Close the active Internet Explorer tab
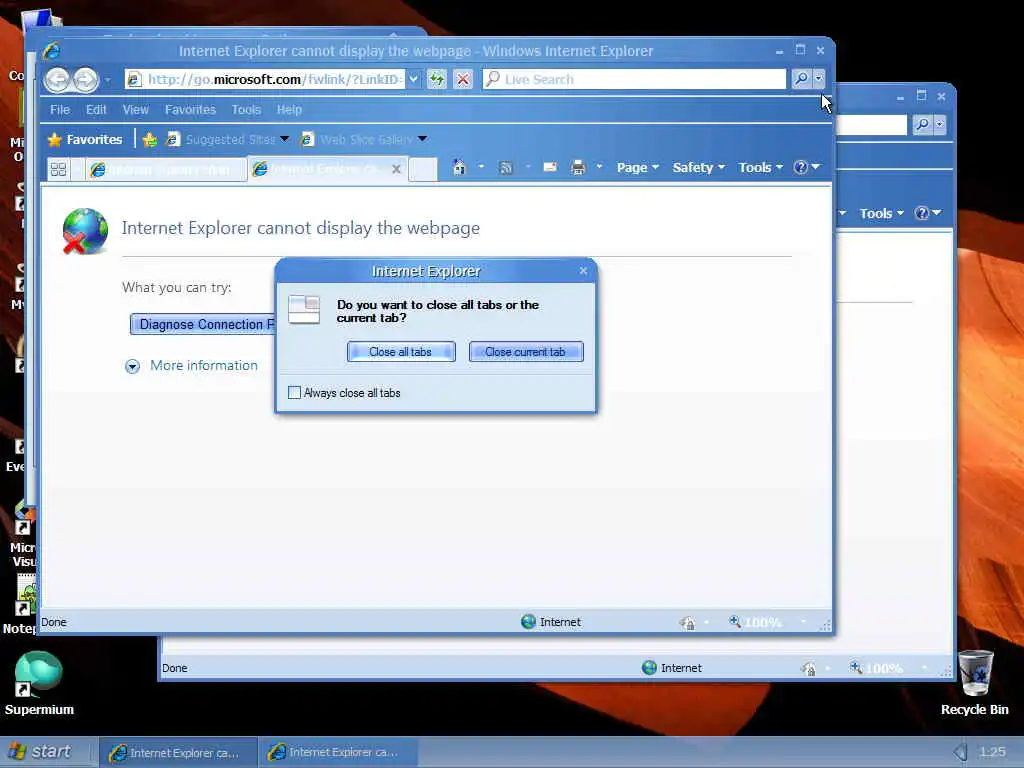Viewport: 1024px width, 768px height. coord(396,169)
